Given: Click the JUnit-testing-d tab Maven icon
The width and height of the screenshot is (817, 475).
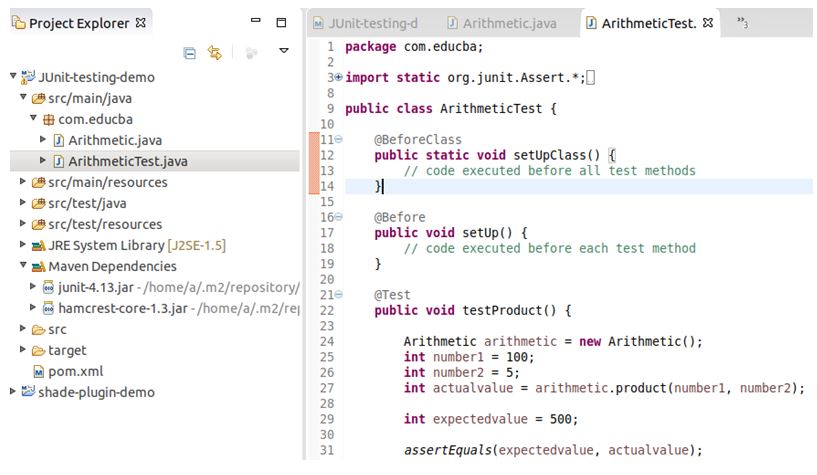Looking at the screenshot, I should click(318, 23).
